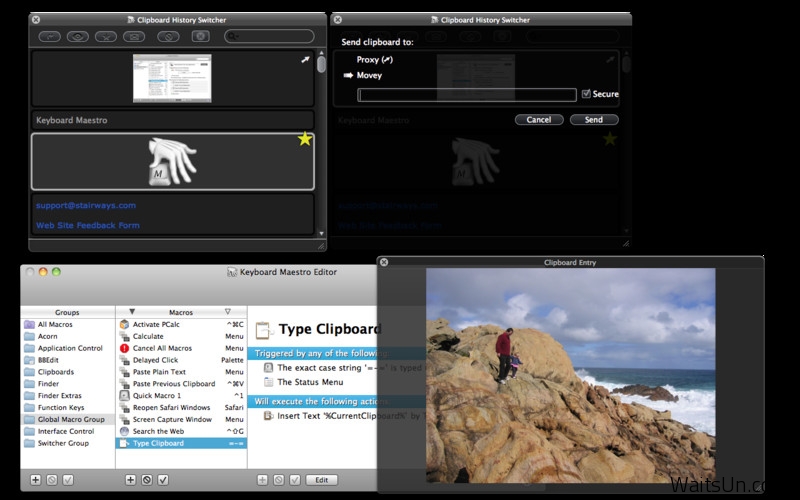Click the hollow sort triangle in Macros header

coord(228,311)
